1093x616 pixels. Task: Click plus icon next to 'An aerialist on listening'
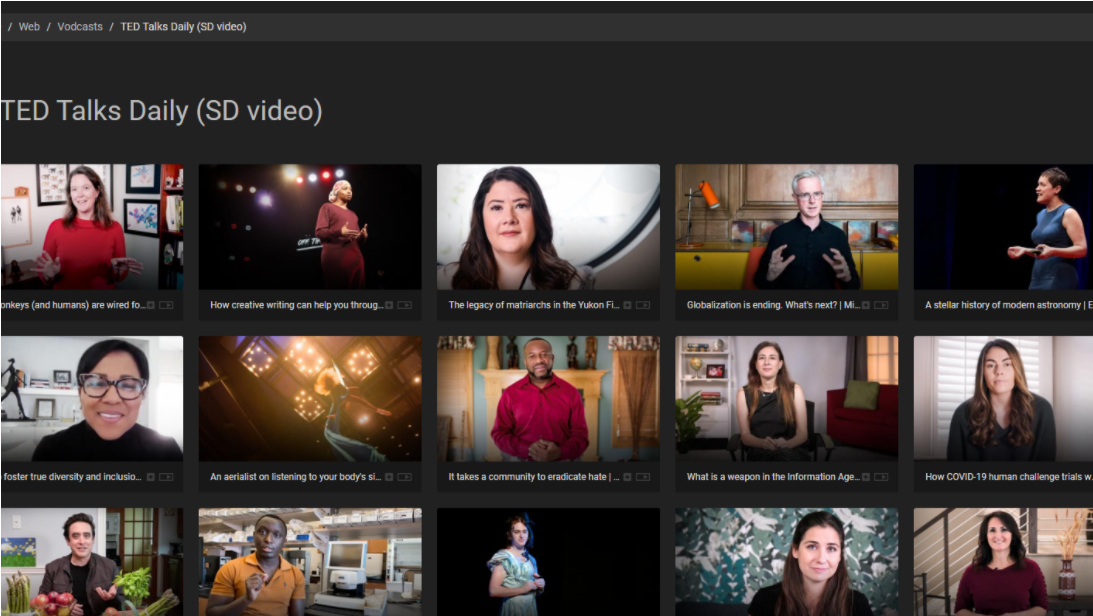(x=389, y=477)
